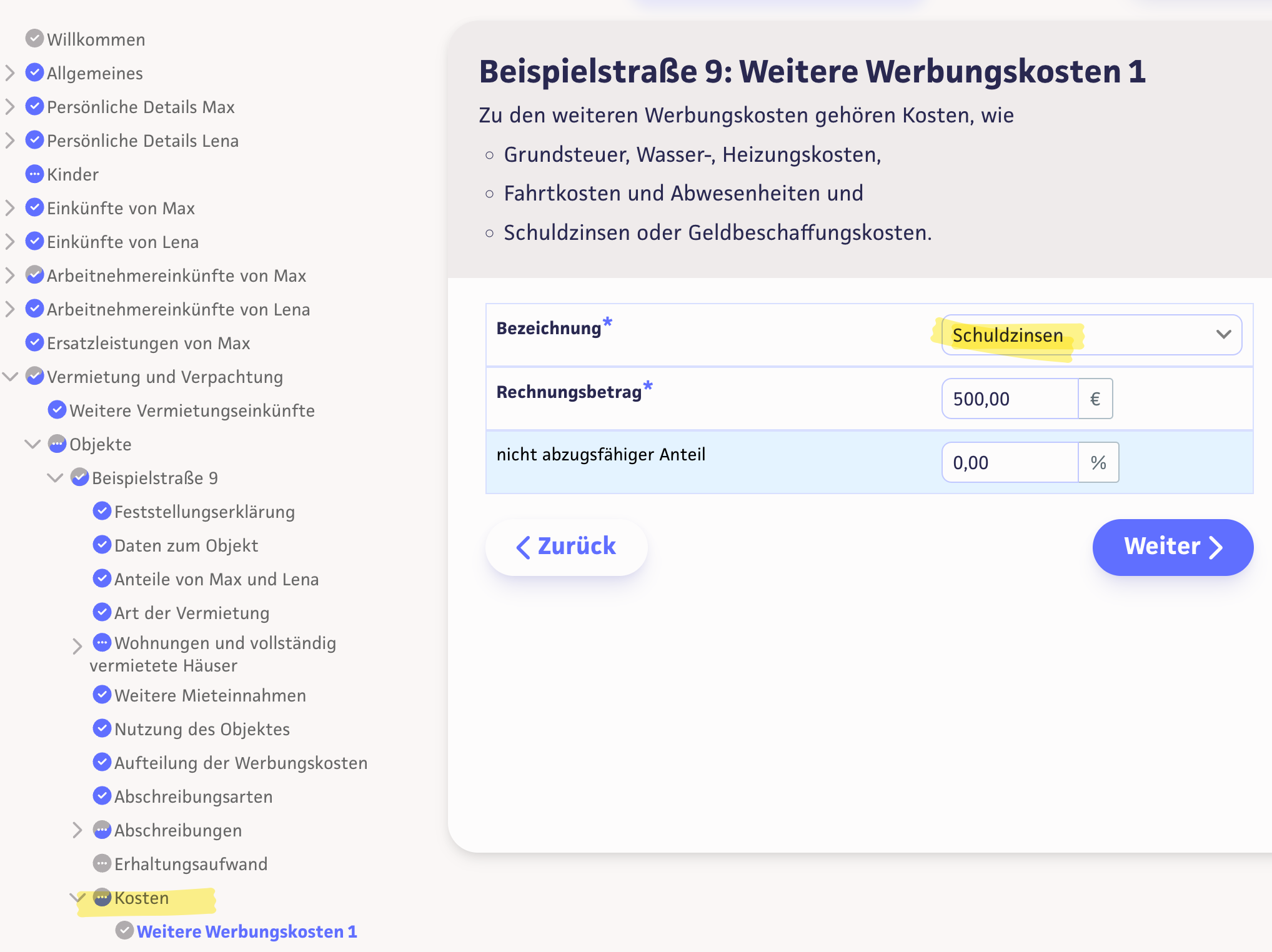Collapse the Kosten tree node
The height and width of the screenshot is (952, 1272).
[77, 897]
